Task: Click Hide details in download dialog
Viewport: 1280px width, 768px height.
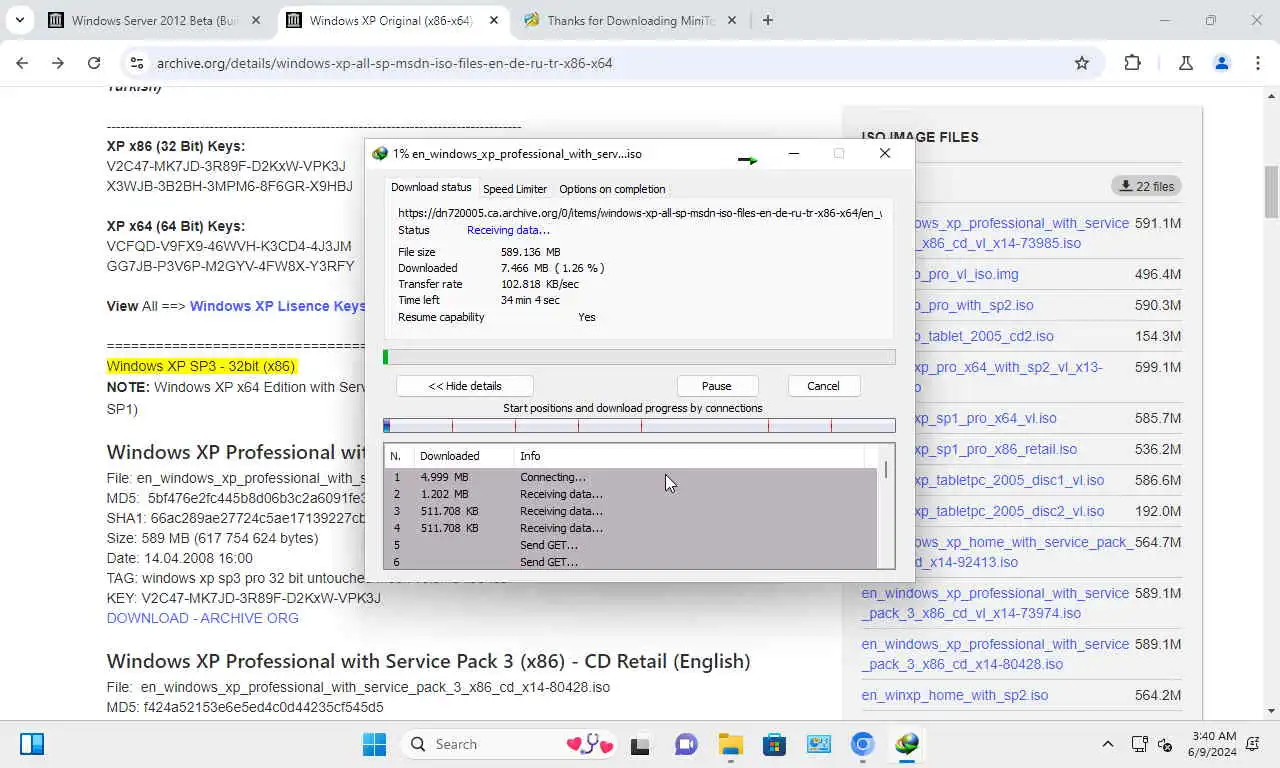Action: tap(465, 386)
